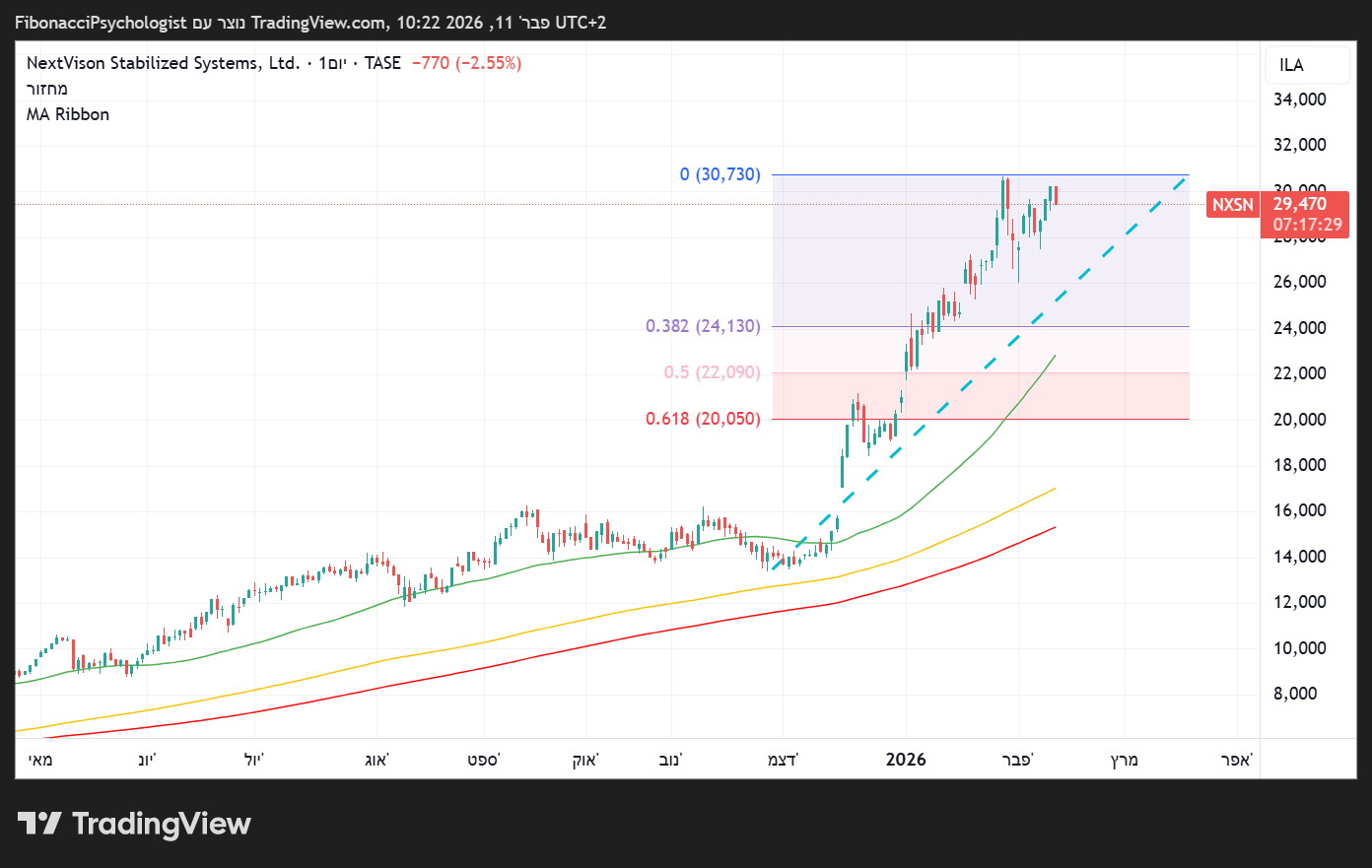Click the NextVison Stabilized Systems, Ltd. symbol title
Screen dimensions: 1372x868
click(163, 63)
